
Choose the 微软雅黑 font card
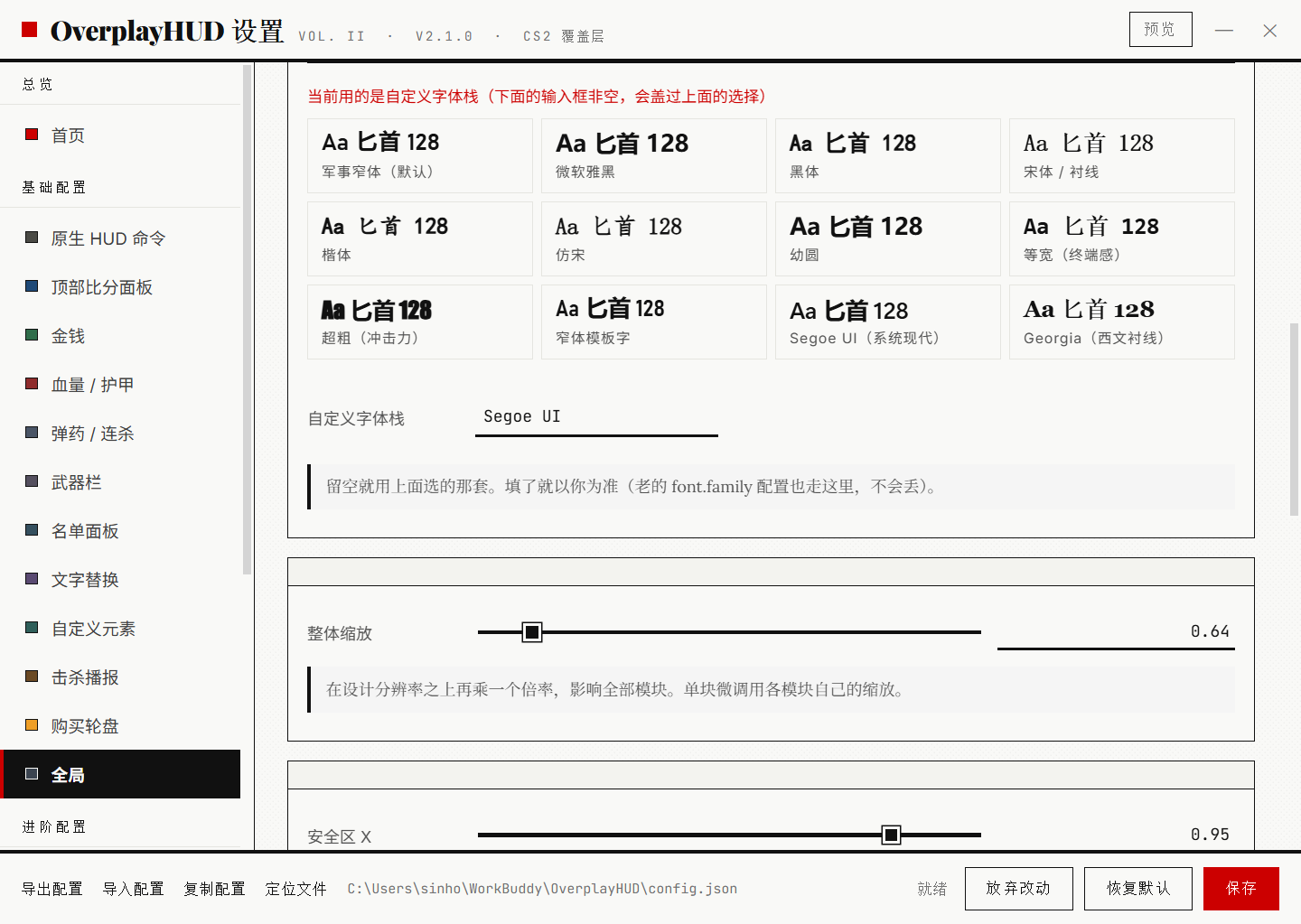tap(654, 155)
